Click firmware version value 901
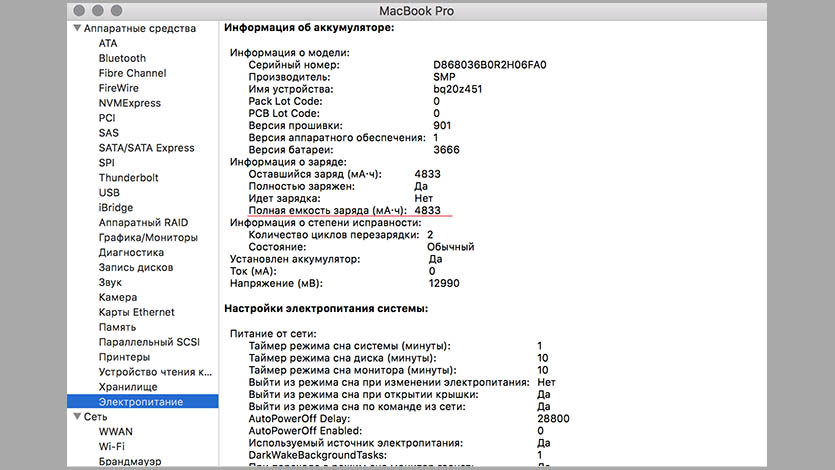The image size is (835, 470). pos(442,126)
